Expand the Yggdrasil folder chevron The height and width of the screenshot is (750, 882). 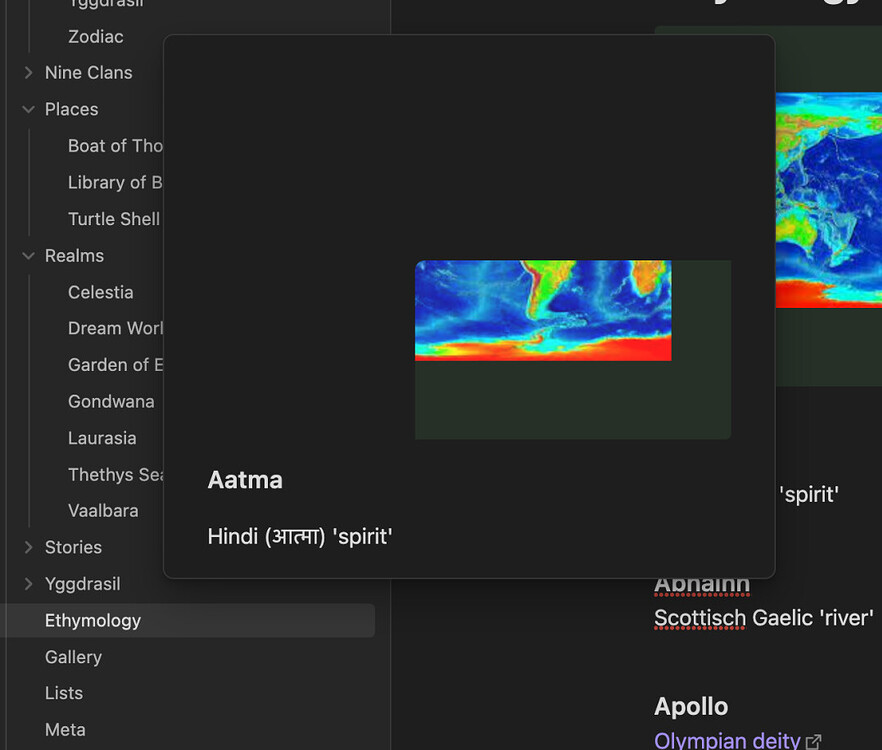point(29,583)
